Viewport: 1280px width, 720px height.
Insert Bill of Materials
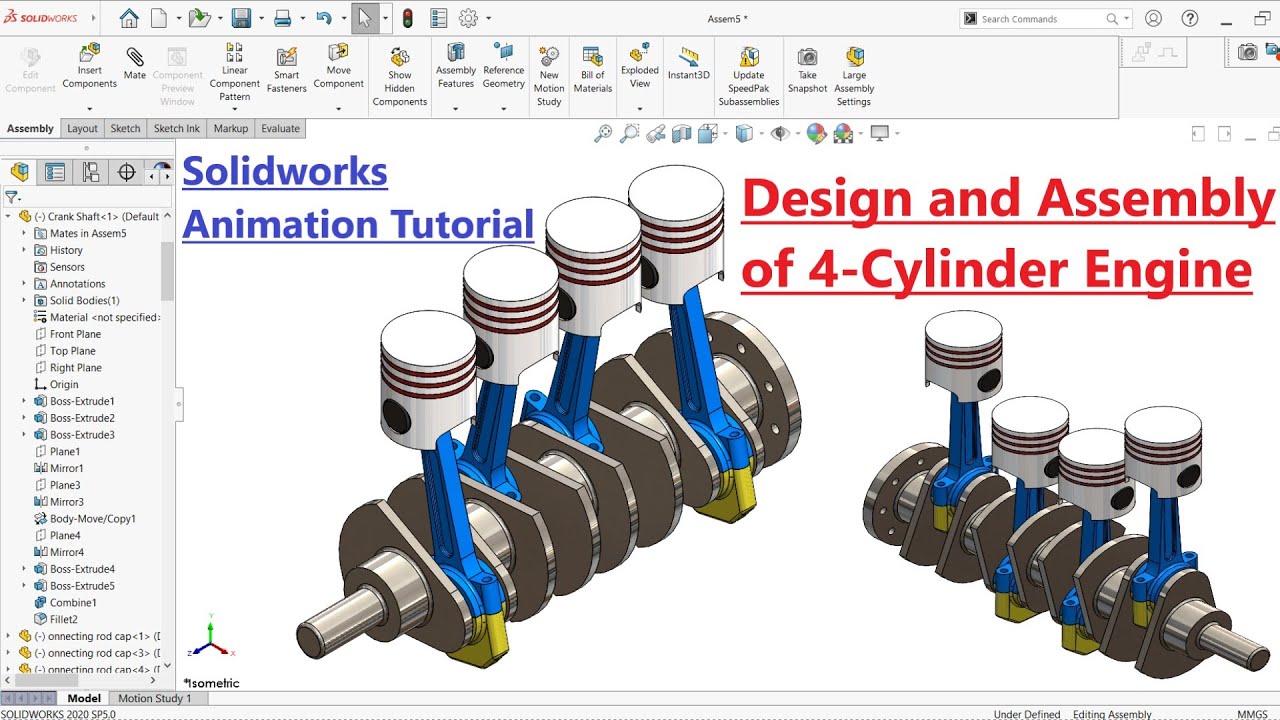pos(593,70)
